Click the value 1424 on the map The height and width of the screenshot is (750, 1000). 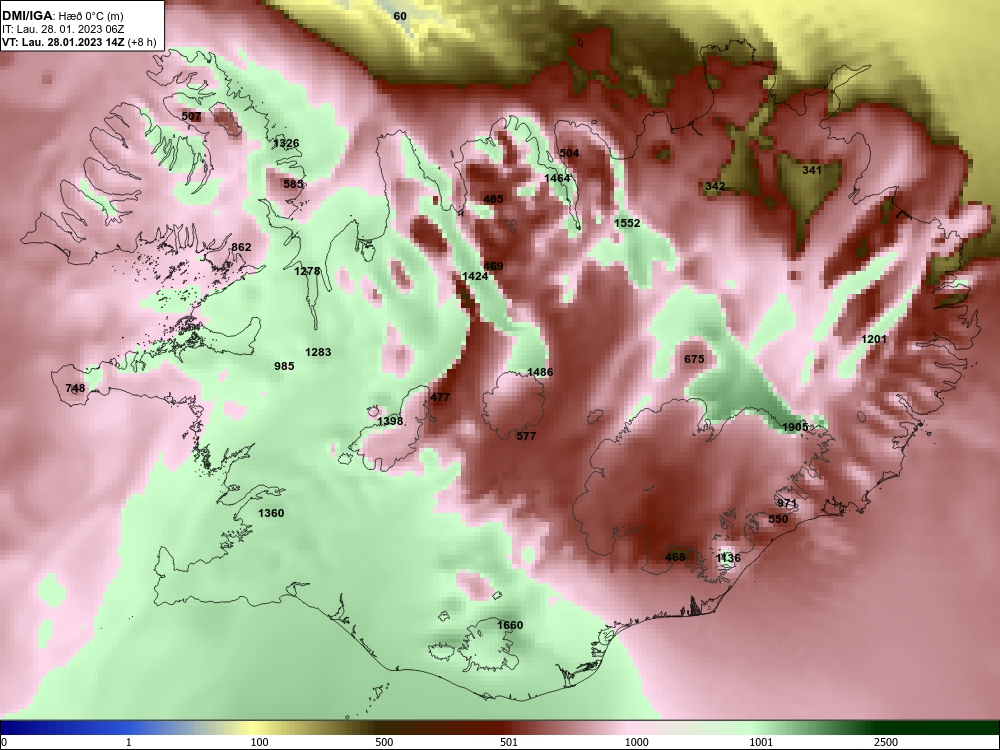[475, 276]
